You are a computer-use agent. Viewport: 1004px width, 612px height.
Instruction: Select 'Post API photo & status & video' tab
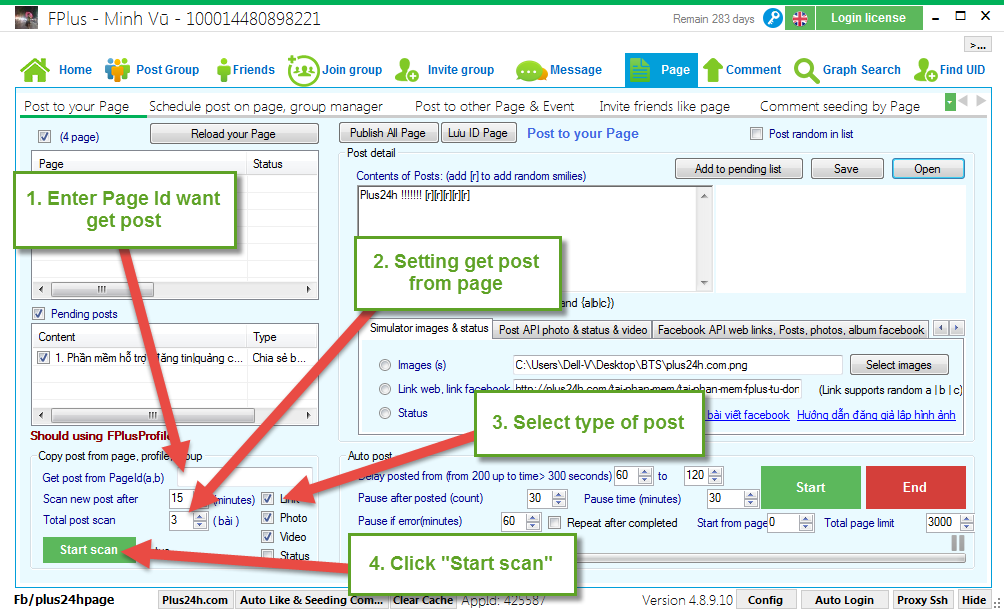(x=572, y=330)
